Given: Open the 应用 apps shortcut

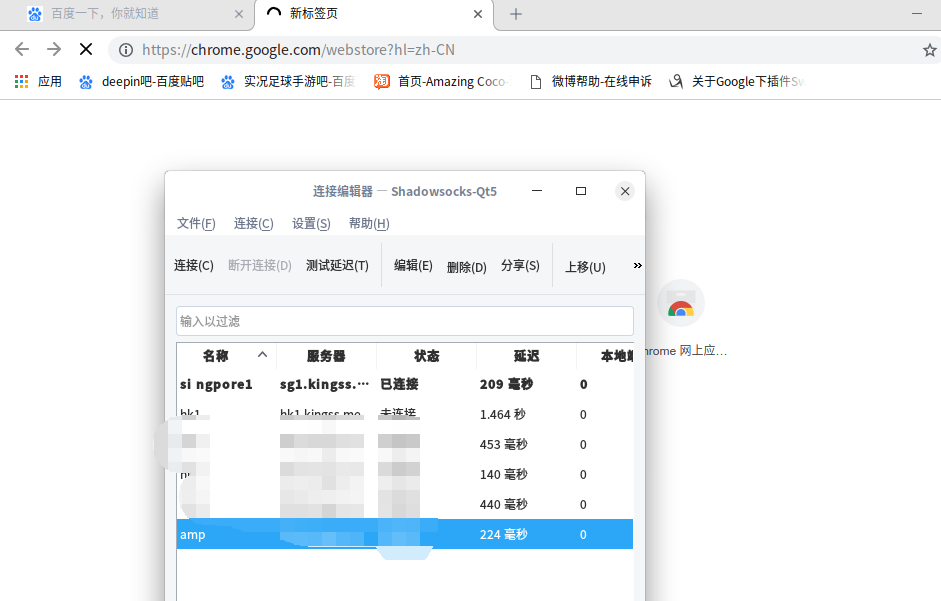Looking at the screenshot, I should point(38,82).
